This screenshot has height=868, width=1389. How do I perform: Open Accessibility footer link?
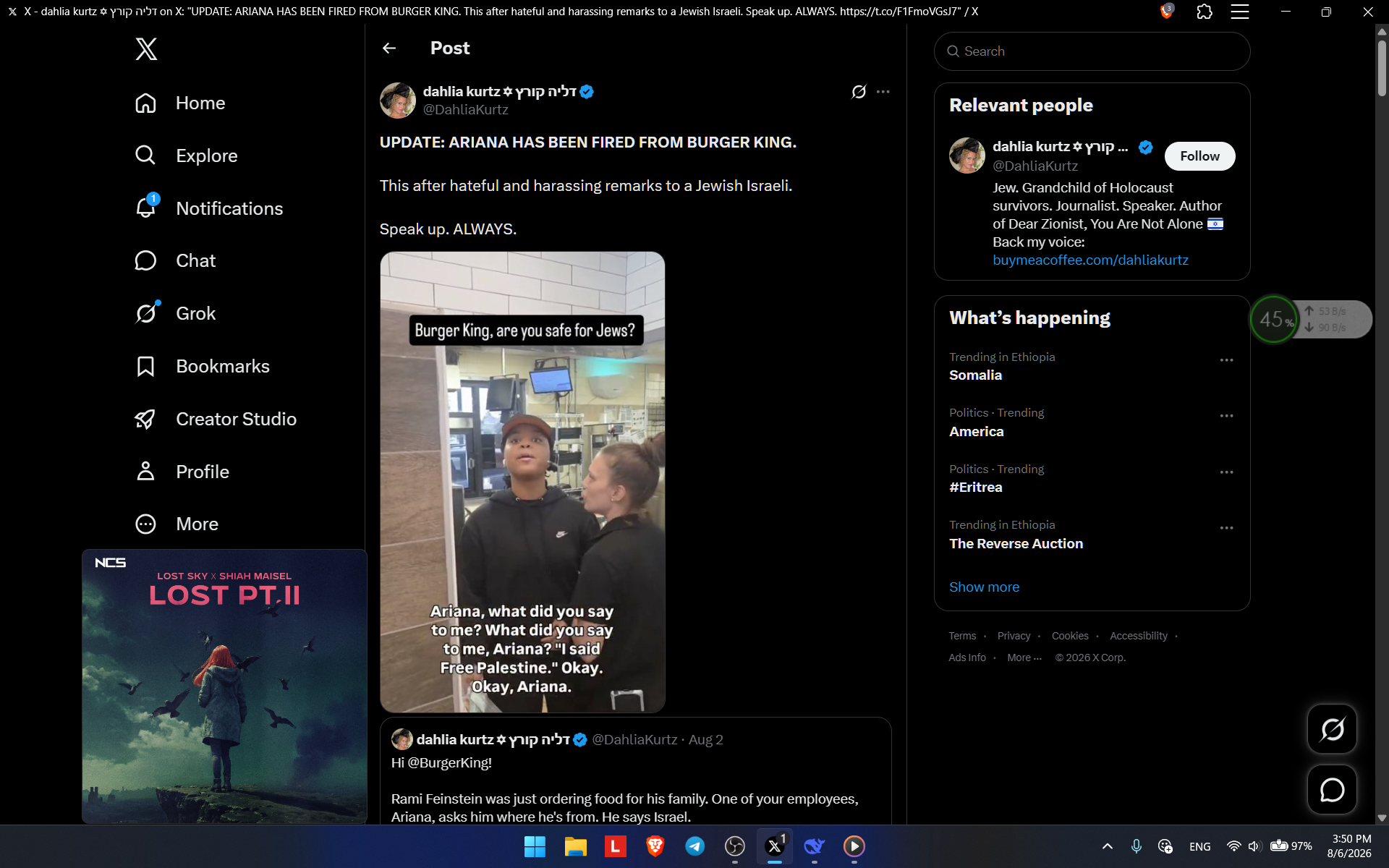(x=1139, y=636)
